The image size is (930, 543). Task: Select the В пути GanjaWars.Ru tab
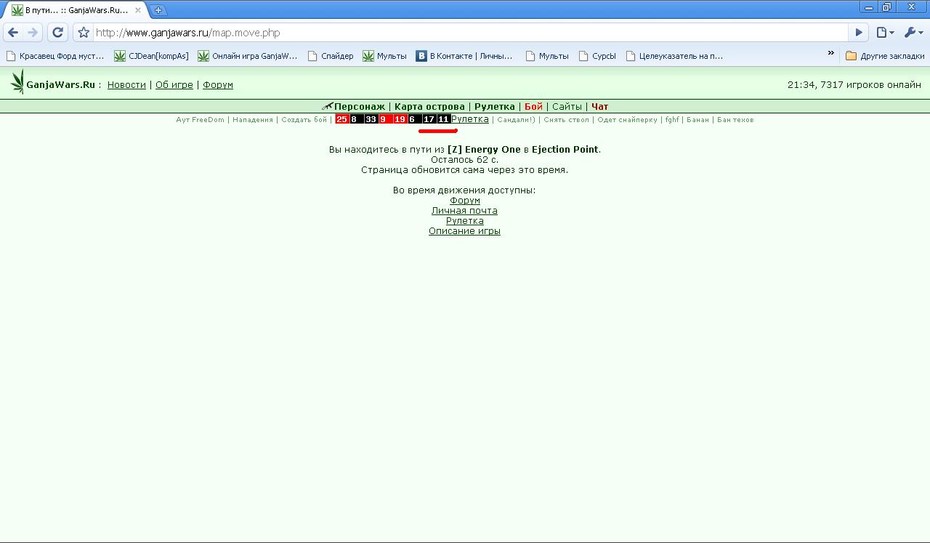point(75,10)
